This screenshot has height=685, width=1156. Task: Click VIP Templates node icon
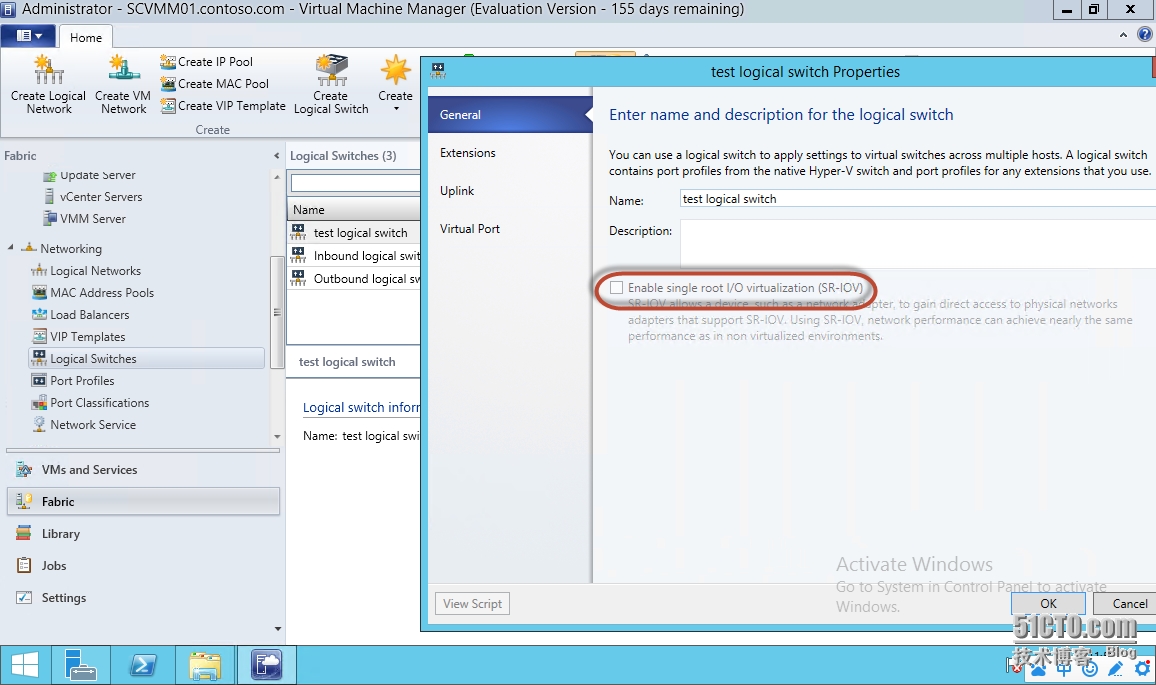pyautogui.click(x=39, y=337)
